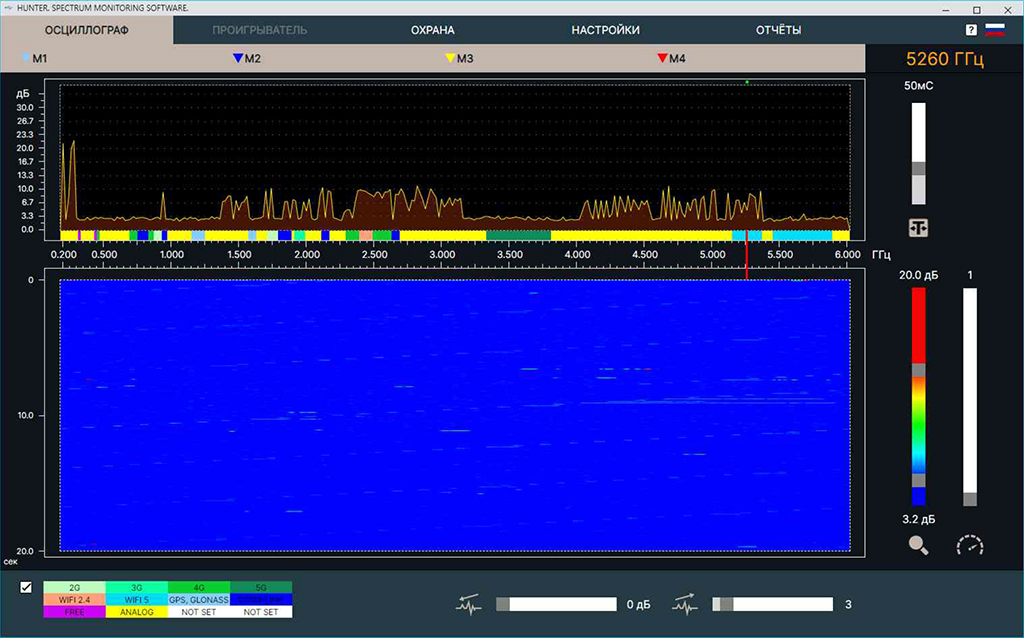The image size is (1024, 638).
Task: Select the red M4 marker
Action: tap(671, 58)
